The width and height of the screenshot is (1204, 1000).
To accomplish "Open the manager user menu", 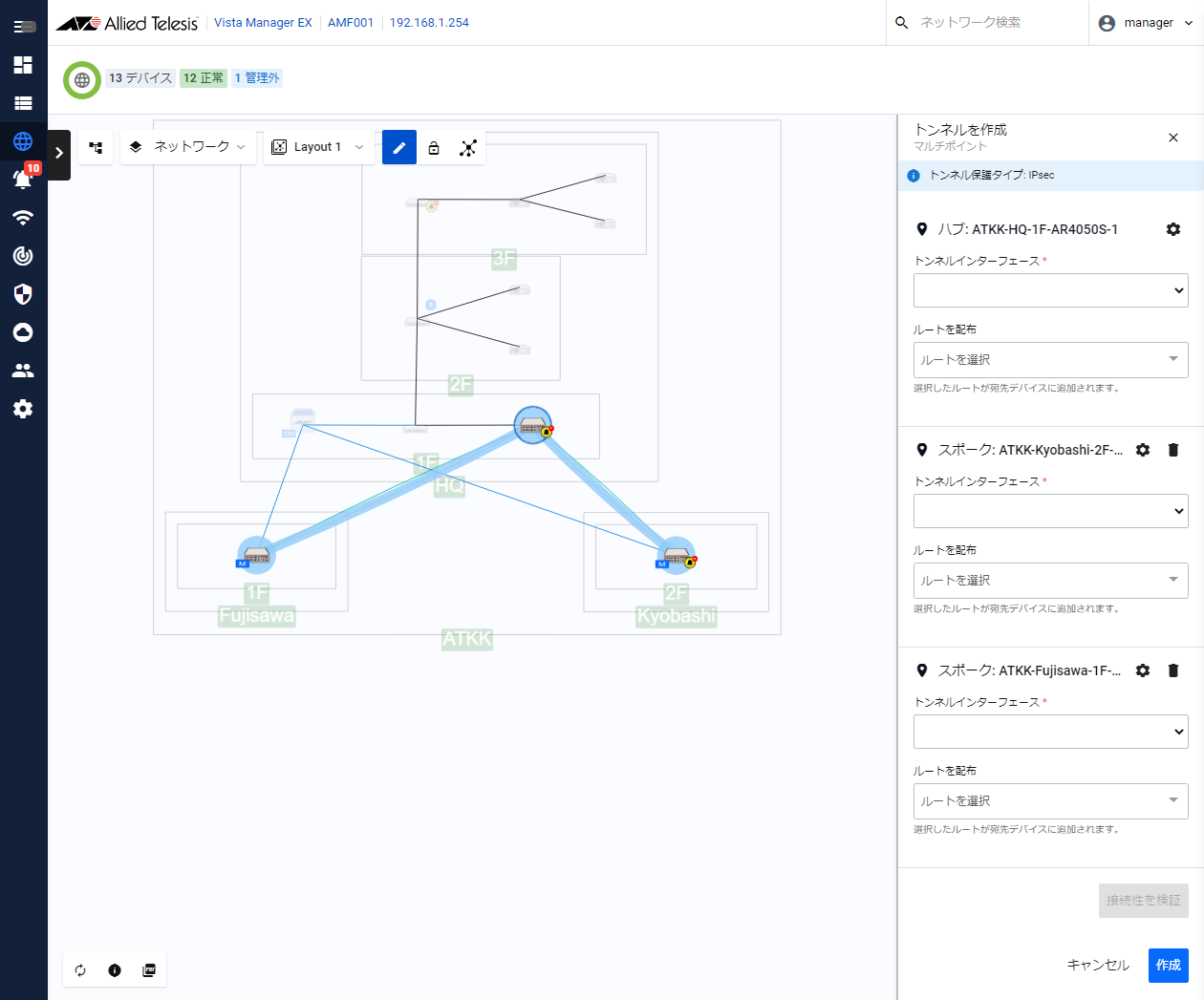I will pyautogui.click(x=1146, y=23).
